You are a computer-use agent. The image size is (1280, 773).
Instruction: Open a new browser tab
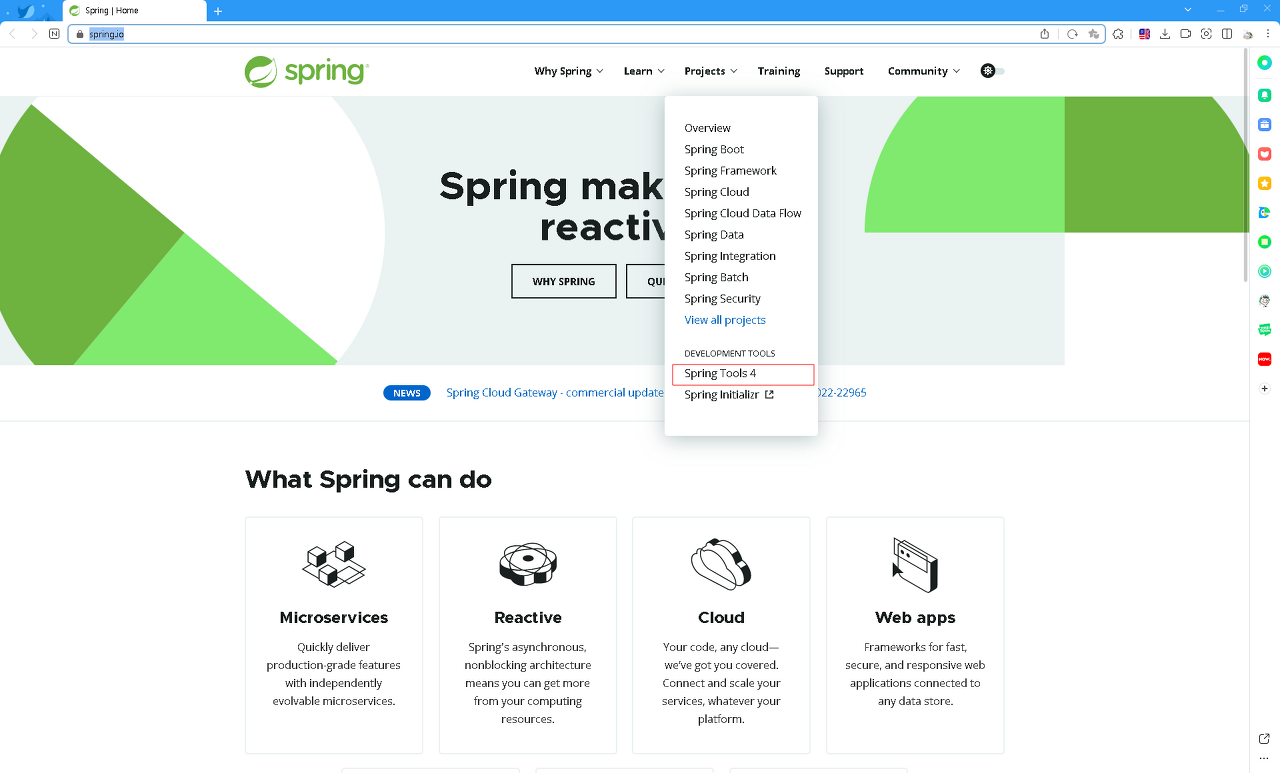tap(218, 11)
